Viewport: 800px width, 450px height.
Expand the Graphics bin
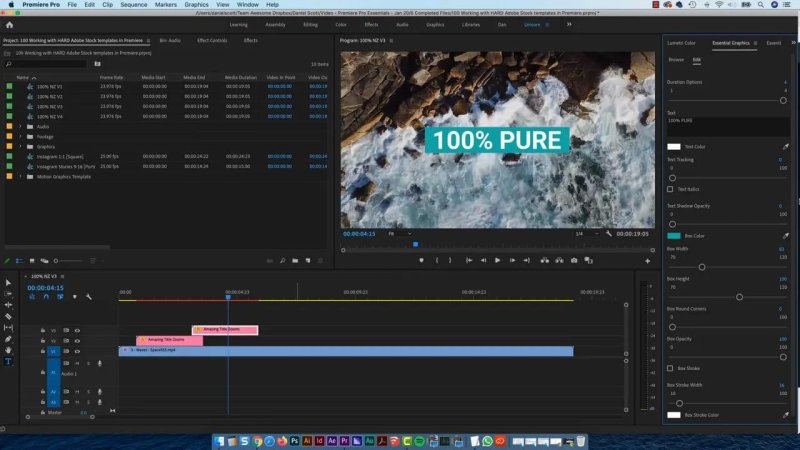[20, 146]
